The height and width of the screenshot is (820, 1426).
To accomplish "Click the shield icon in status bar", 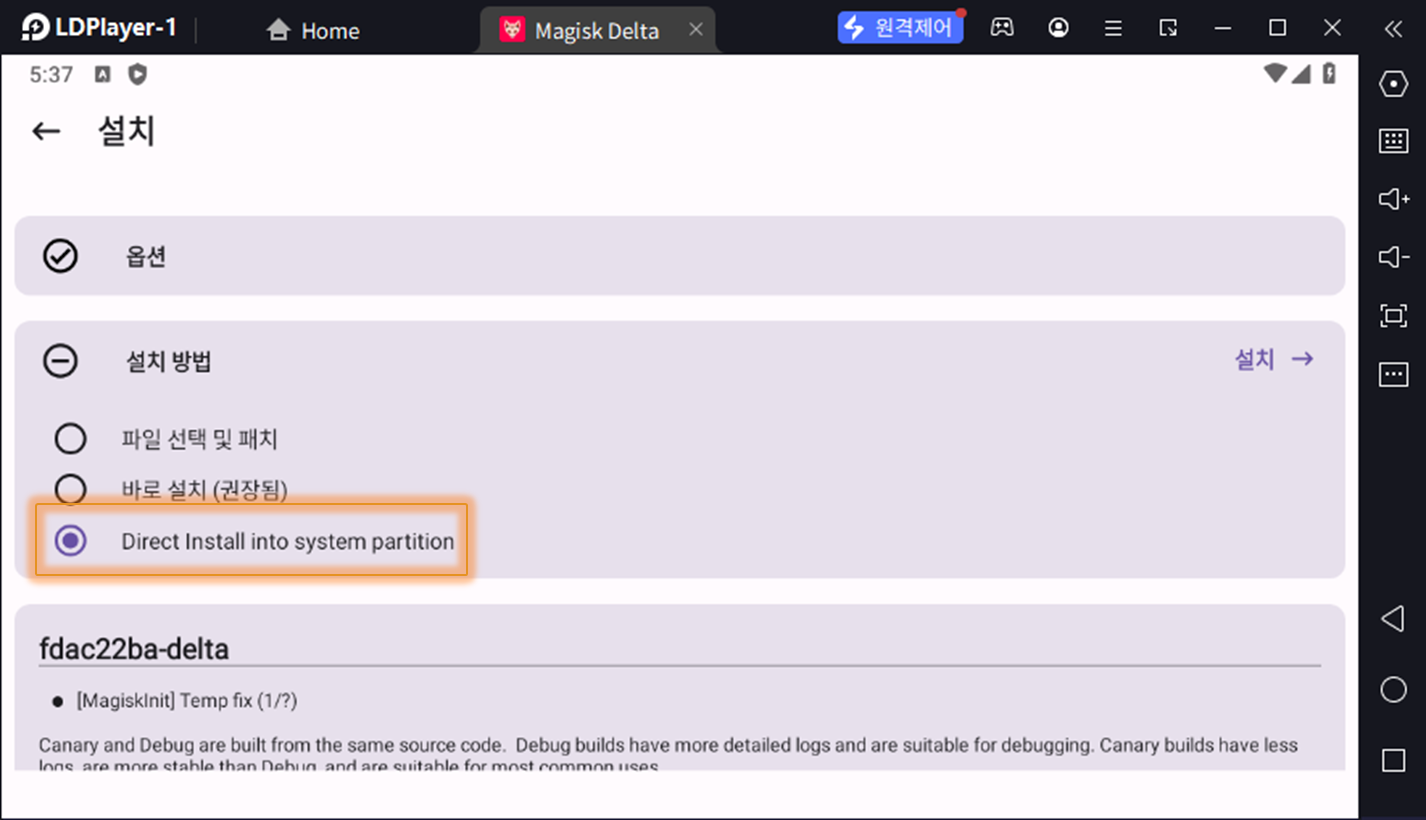I will [137, 74].
